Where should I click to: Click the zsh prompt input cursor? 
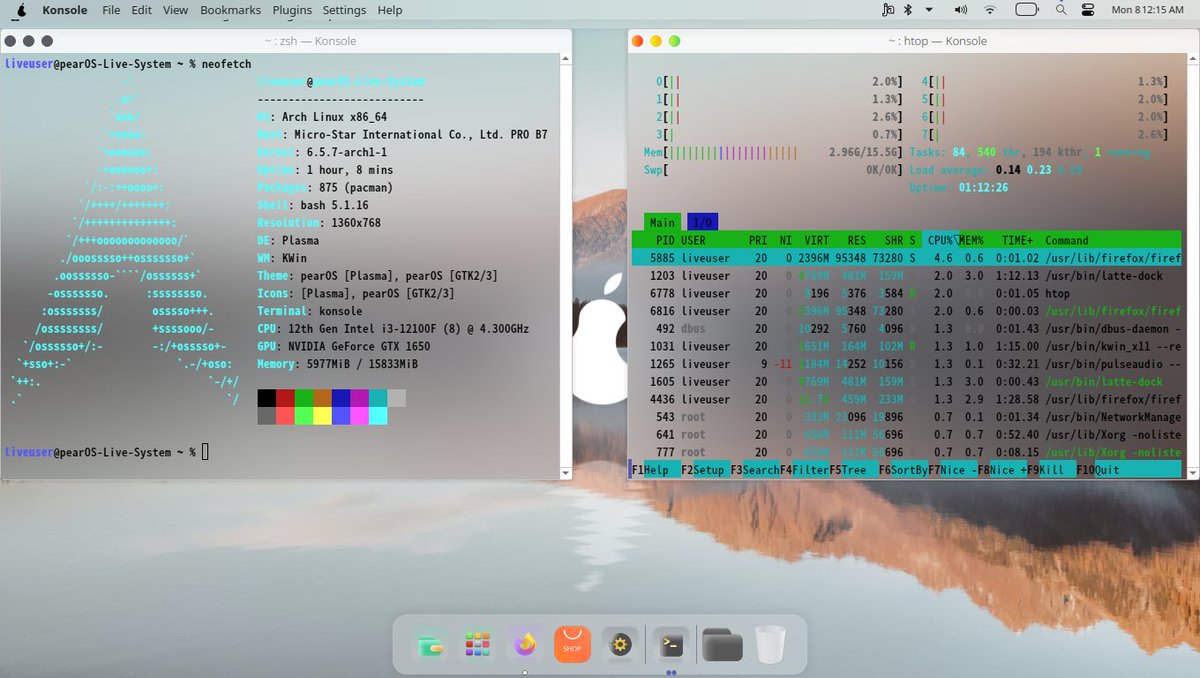[x=206, y=452]
